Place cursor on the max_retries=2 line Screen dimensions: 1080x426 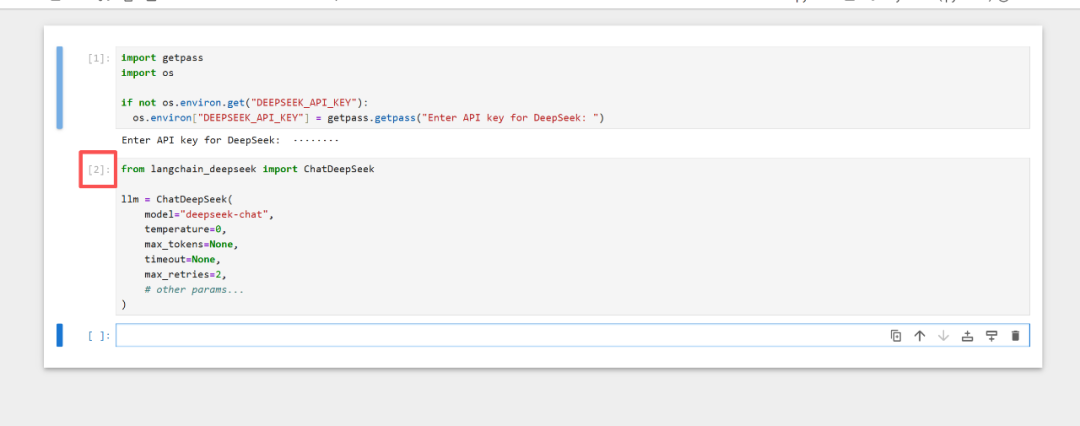point(186,274)
